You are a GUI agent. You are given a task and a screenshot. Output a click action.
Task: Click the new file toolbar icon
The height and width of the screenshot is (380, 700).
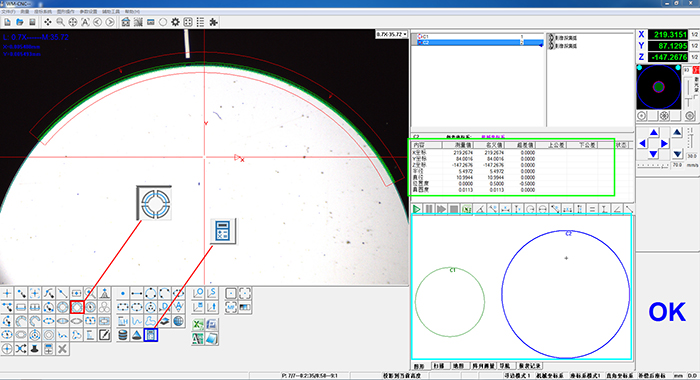point(8,22)
